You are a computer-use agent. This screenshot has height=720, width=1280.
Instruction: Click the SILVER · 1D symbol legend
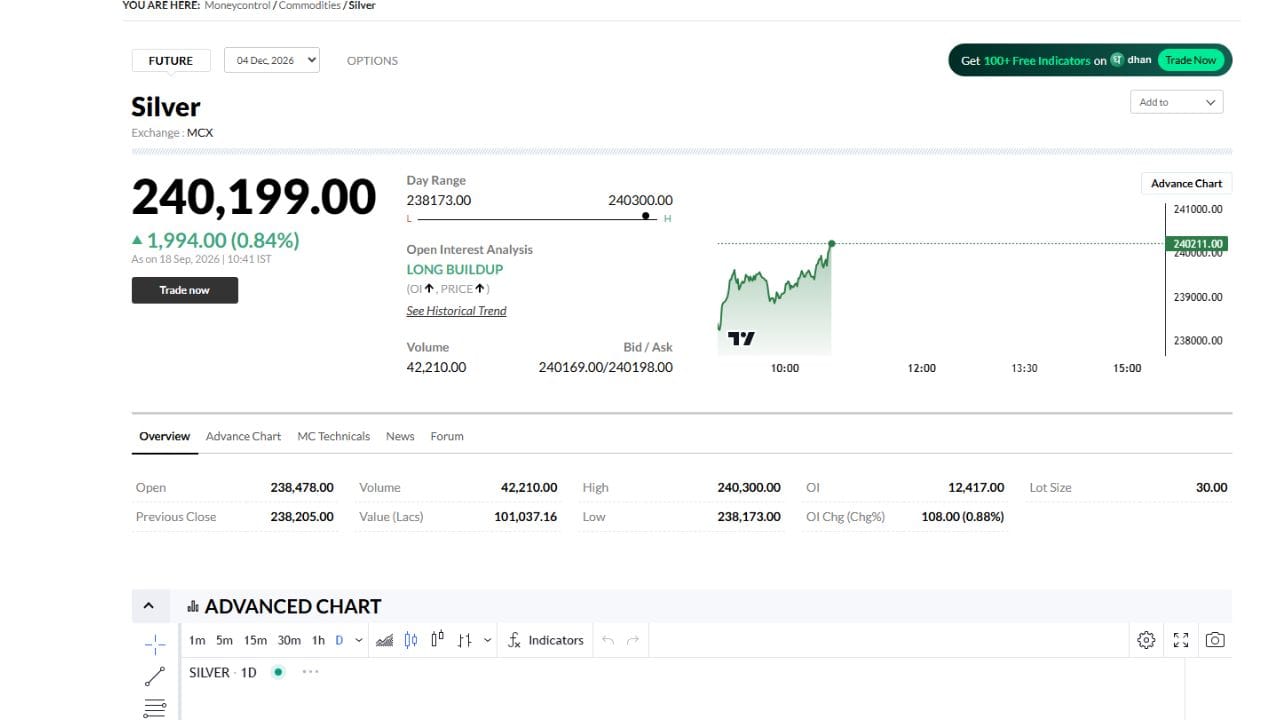(x=223, y=672)
